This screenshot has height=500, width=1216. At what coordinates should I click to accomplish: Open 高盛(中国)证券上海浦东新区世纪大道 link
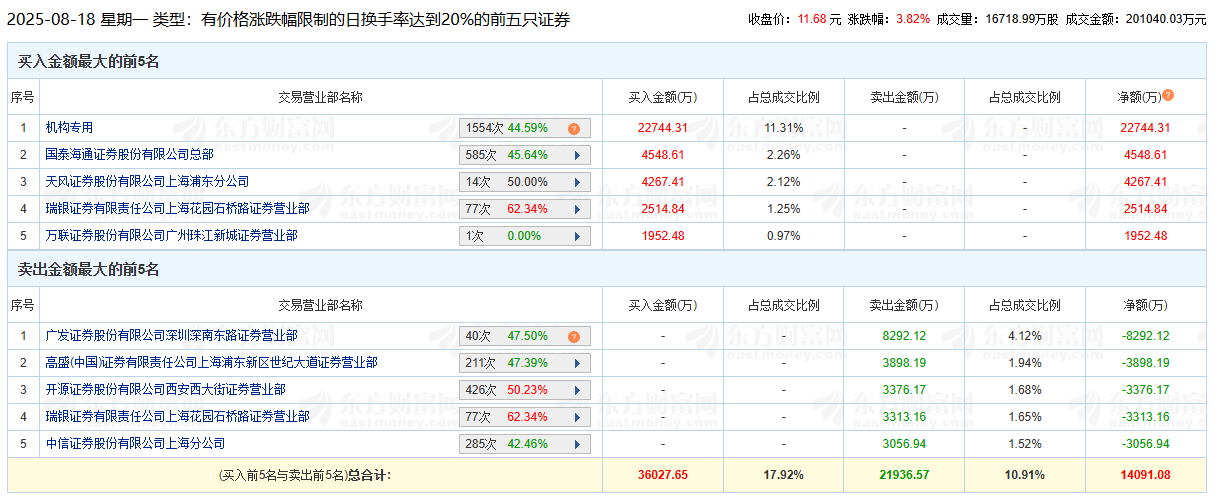(x=211, y=363)
